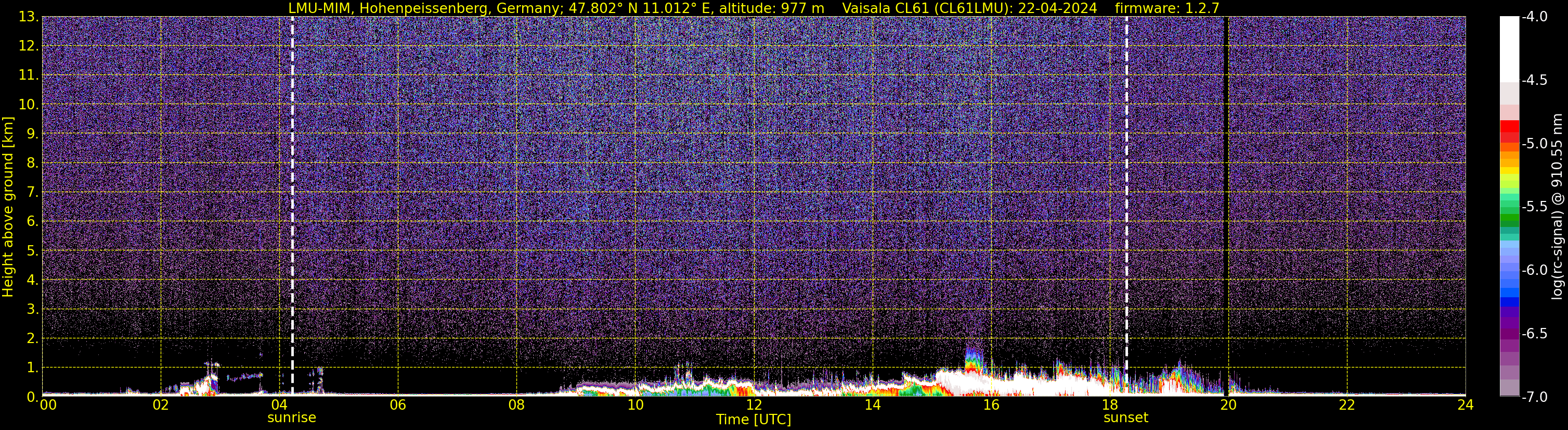Screen dimensions: 1568x430
Task: Click the dashed white sunset line marker
Action: (1126, 206)
